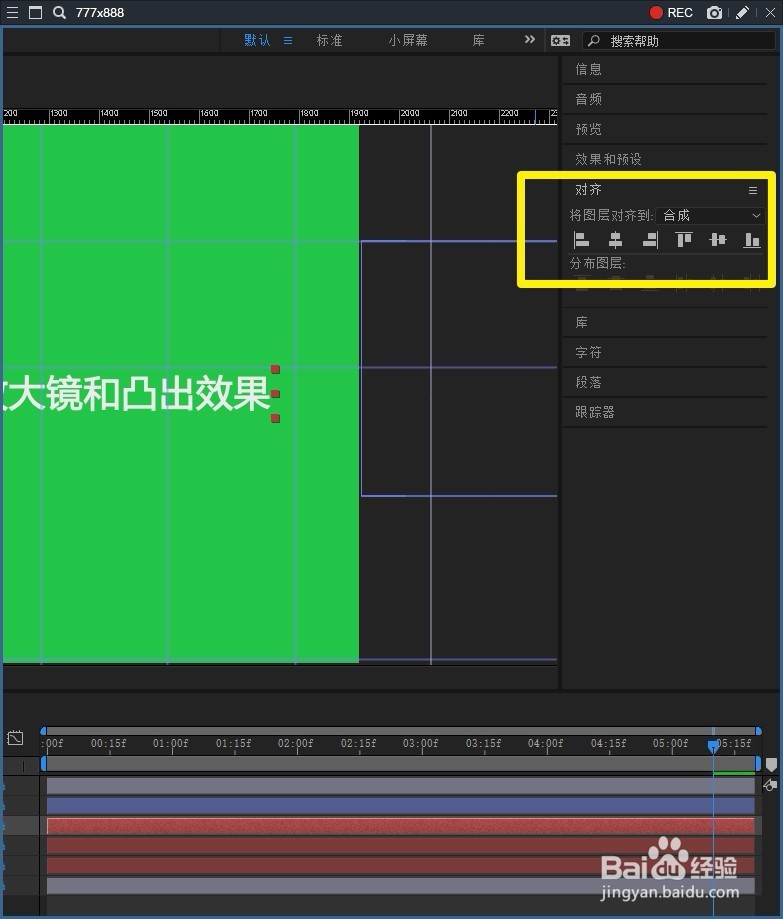Click the 对齐 panel title
This screenshot has height=919, width=783.
(588, 189)
